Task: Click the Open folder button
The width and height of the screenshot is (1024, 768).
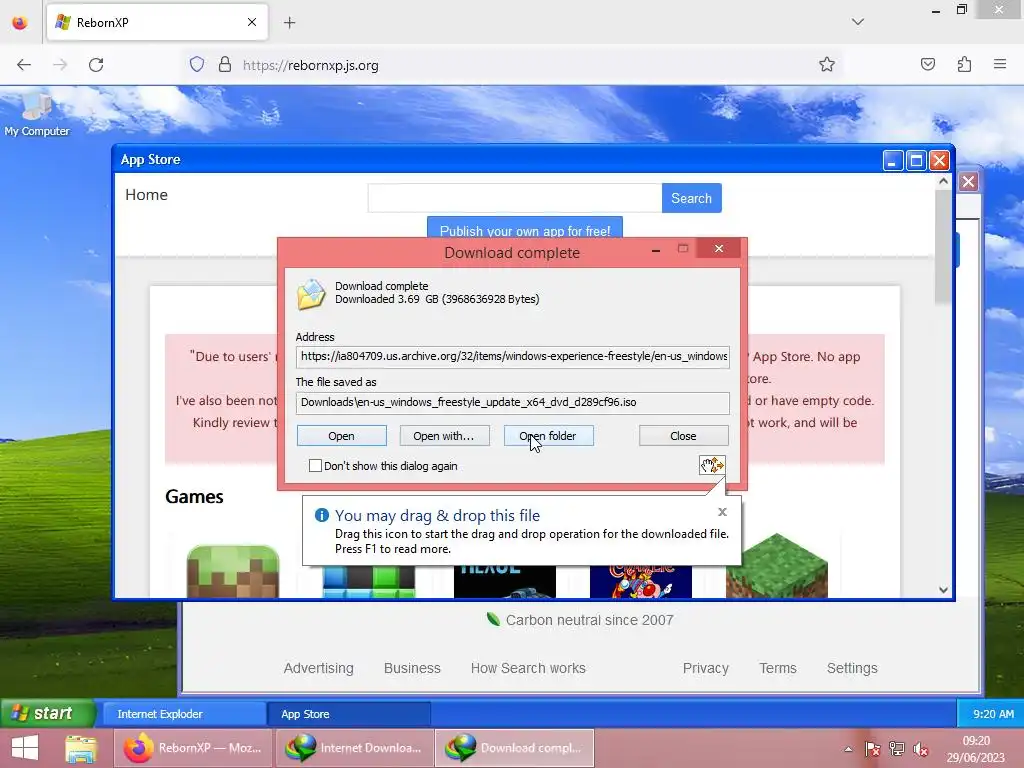Action: click(548, 436)
